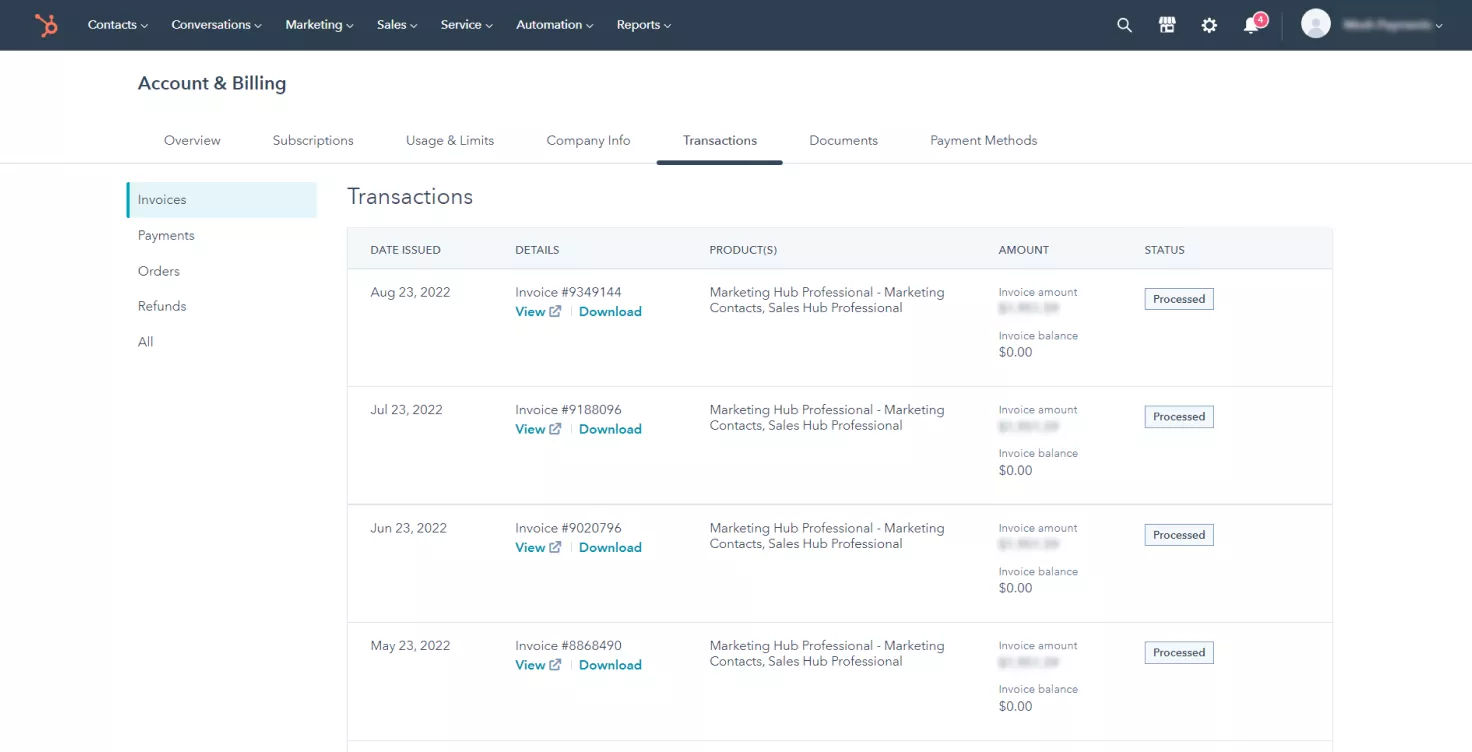This screenshot has width=1472, height=752.
Task: Click external-link icon for Invoice #9349144
Action: point(555,312)
